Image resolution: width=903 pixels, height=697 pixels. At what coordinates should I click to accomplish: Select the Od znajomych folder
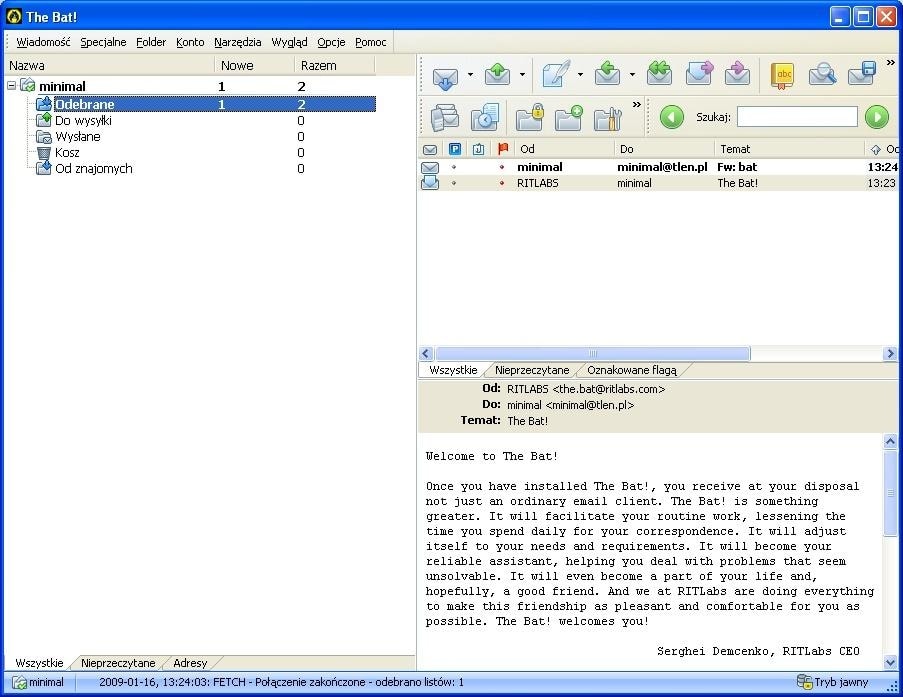click(93, 169)
